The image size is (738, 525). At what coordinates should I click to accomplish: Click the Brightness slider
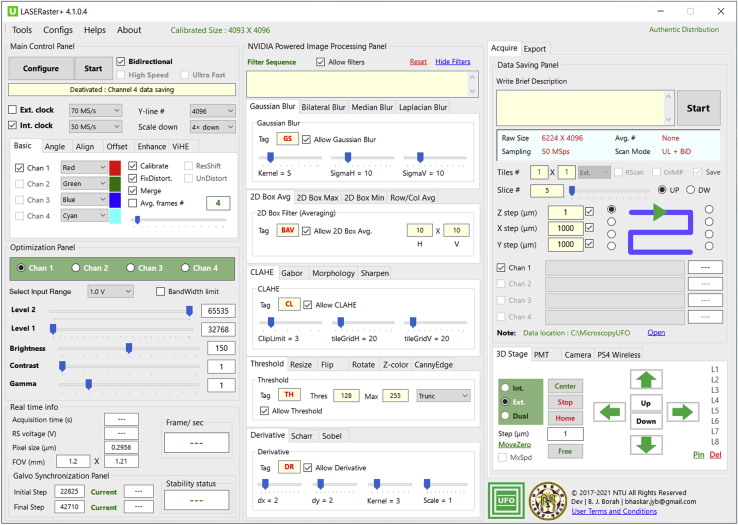128,348
